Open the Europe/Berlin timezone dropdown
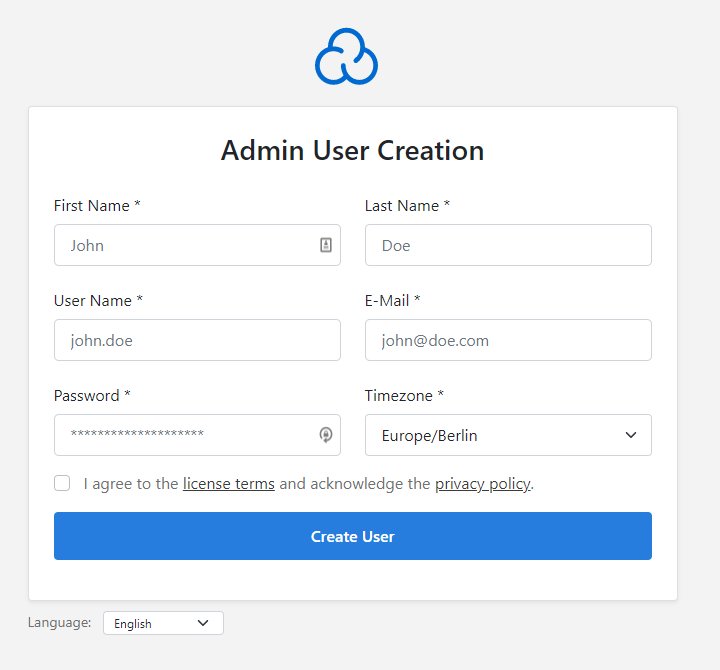The width and height of the screenshot is (720, 670). pos(508,435)
